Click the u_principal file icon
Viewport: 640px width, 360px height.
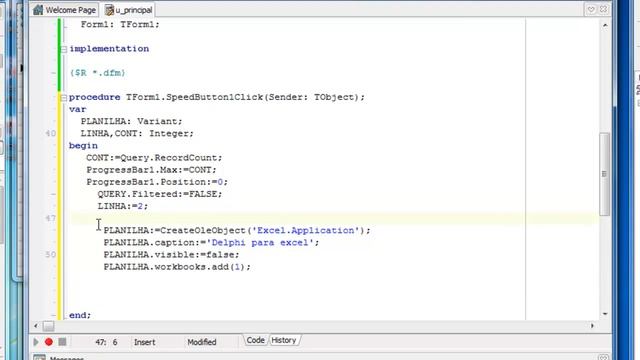tap(109, 10)
